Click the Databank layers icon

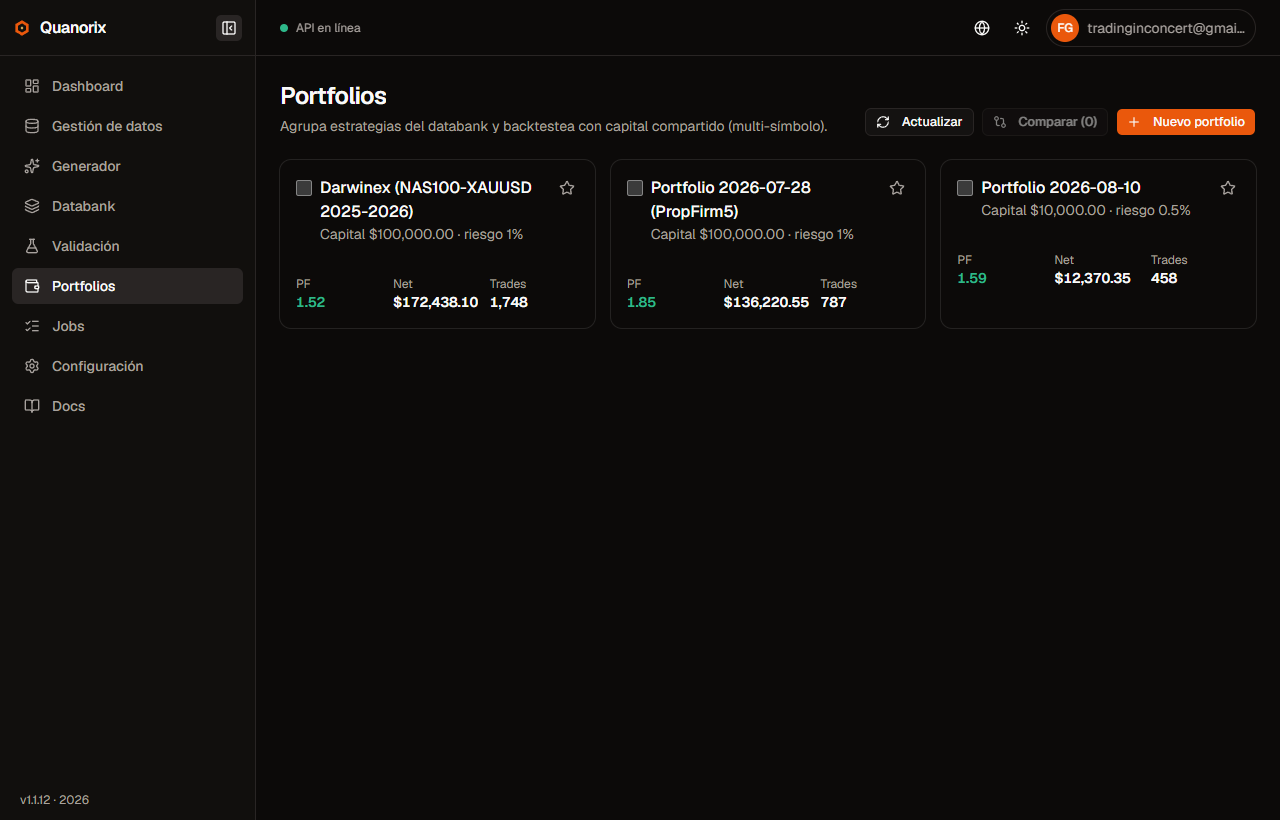32,206
